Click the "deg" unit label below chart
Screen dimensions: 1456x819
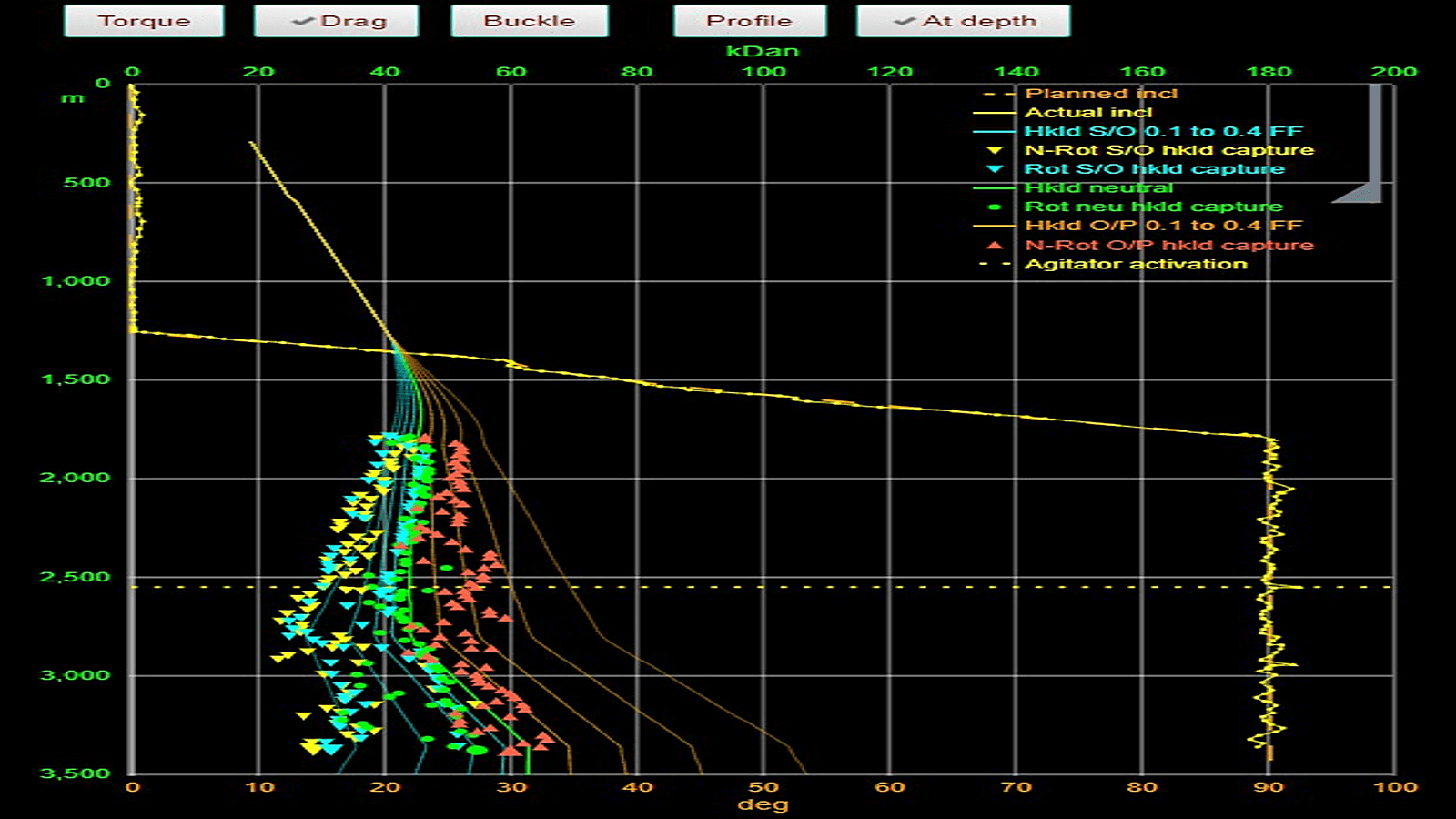coord(763,804)
